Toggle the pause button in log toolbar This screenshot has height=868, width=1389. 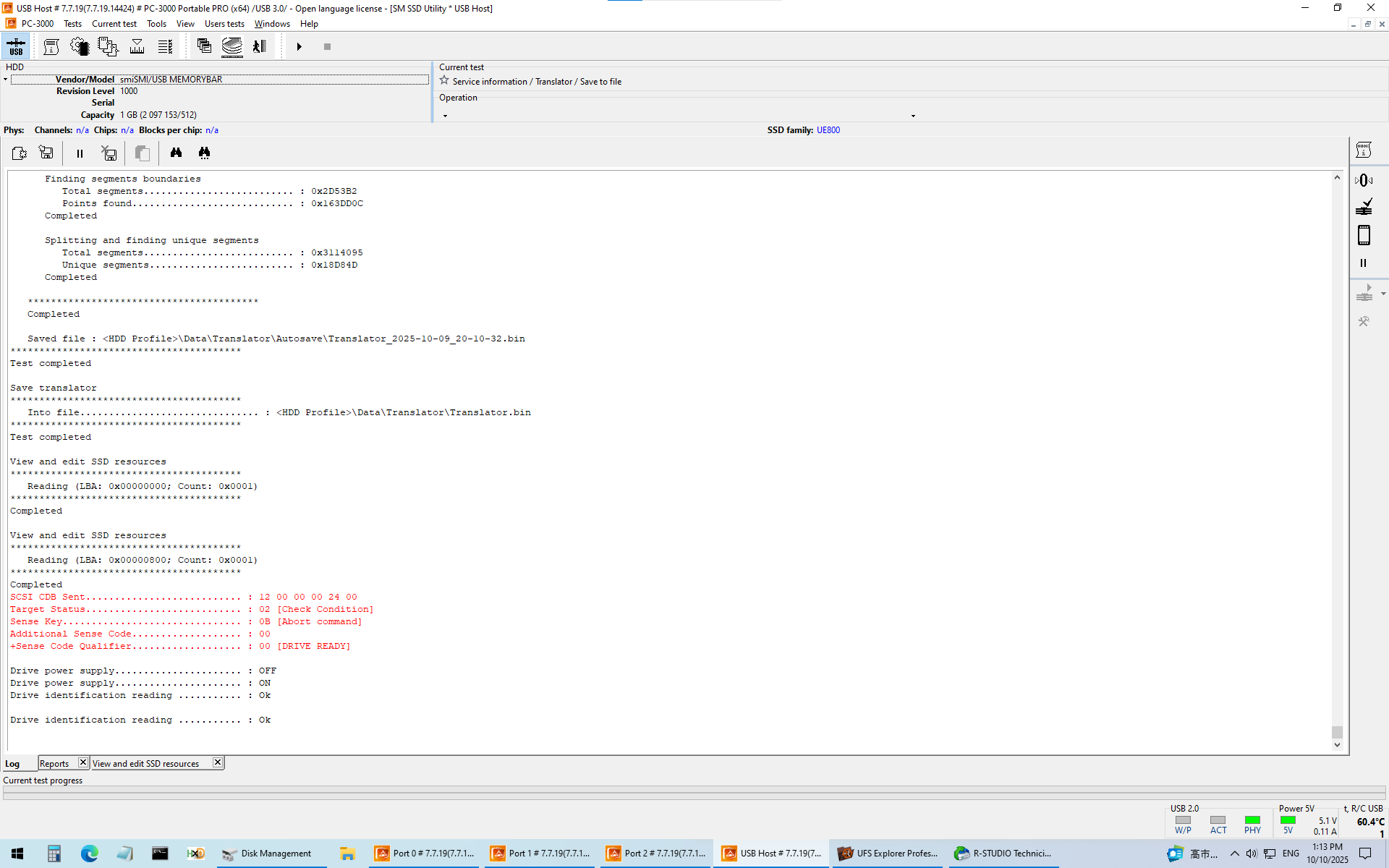80,153
